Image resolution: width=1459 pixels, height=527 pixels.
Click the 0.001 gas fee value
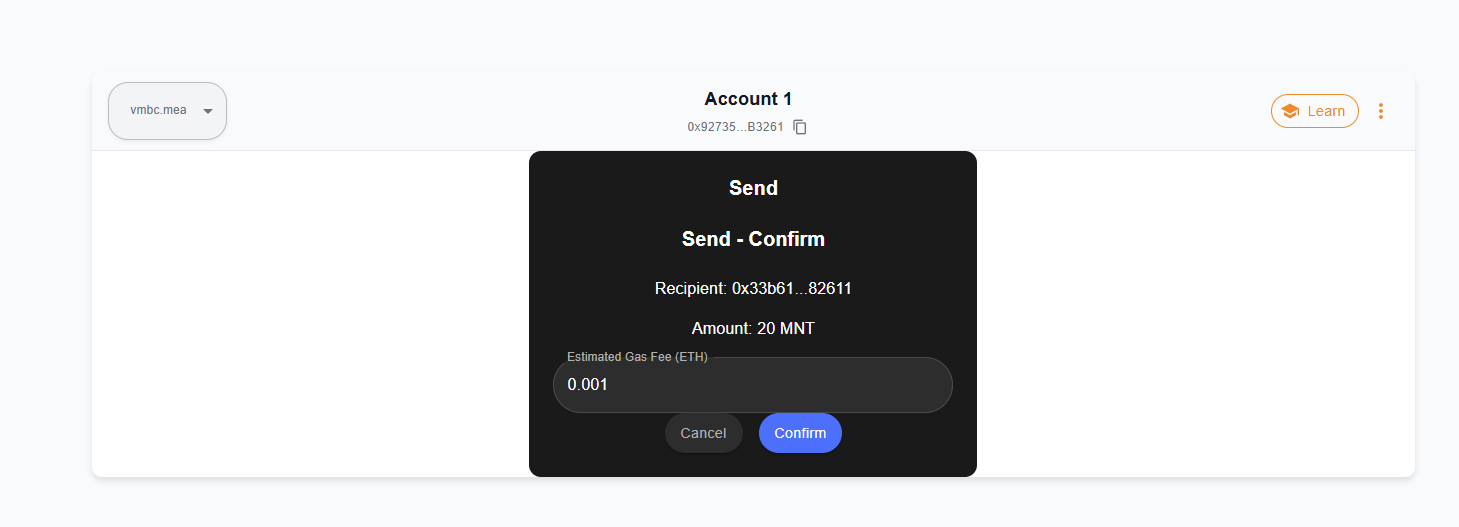588,385
